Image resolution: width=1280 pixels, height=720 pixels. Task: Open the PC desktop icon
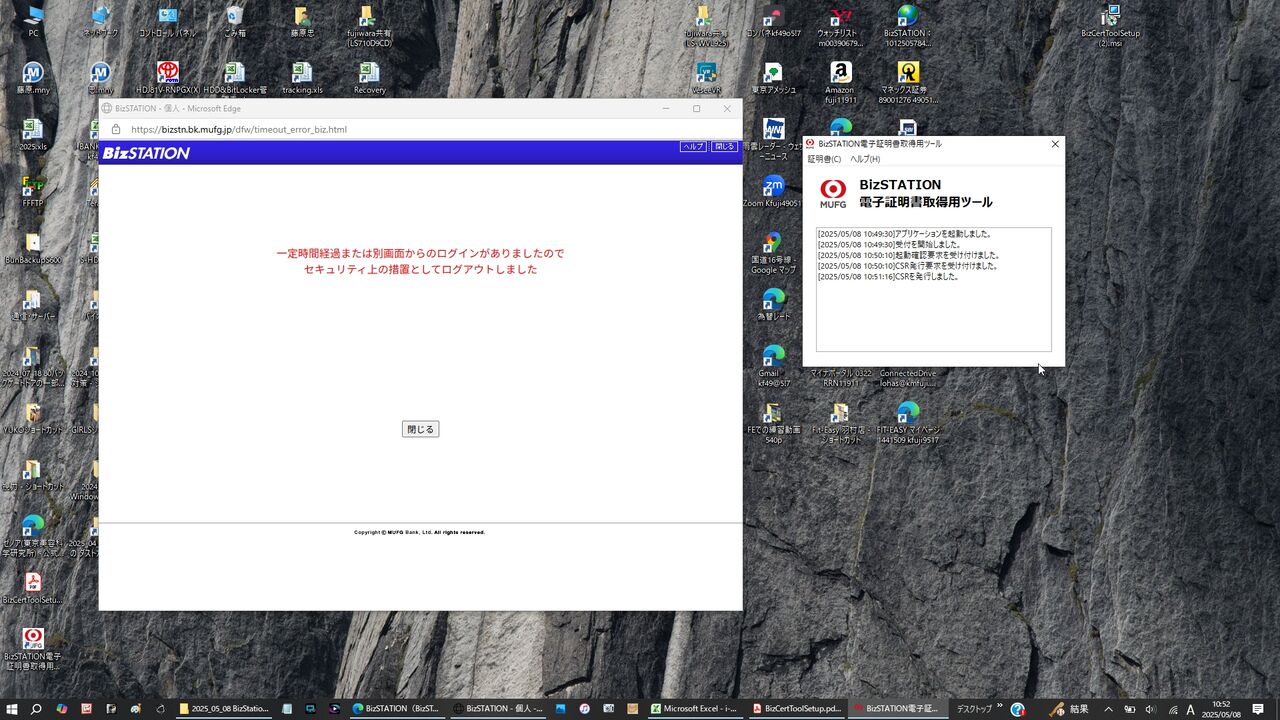click(33, 20)
